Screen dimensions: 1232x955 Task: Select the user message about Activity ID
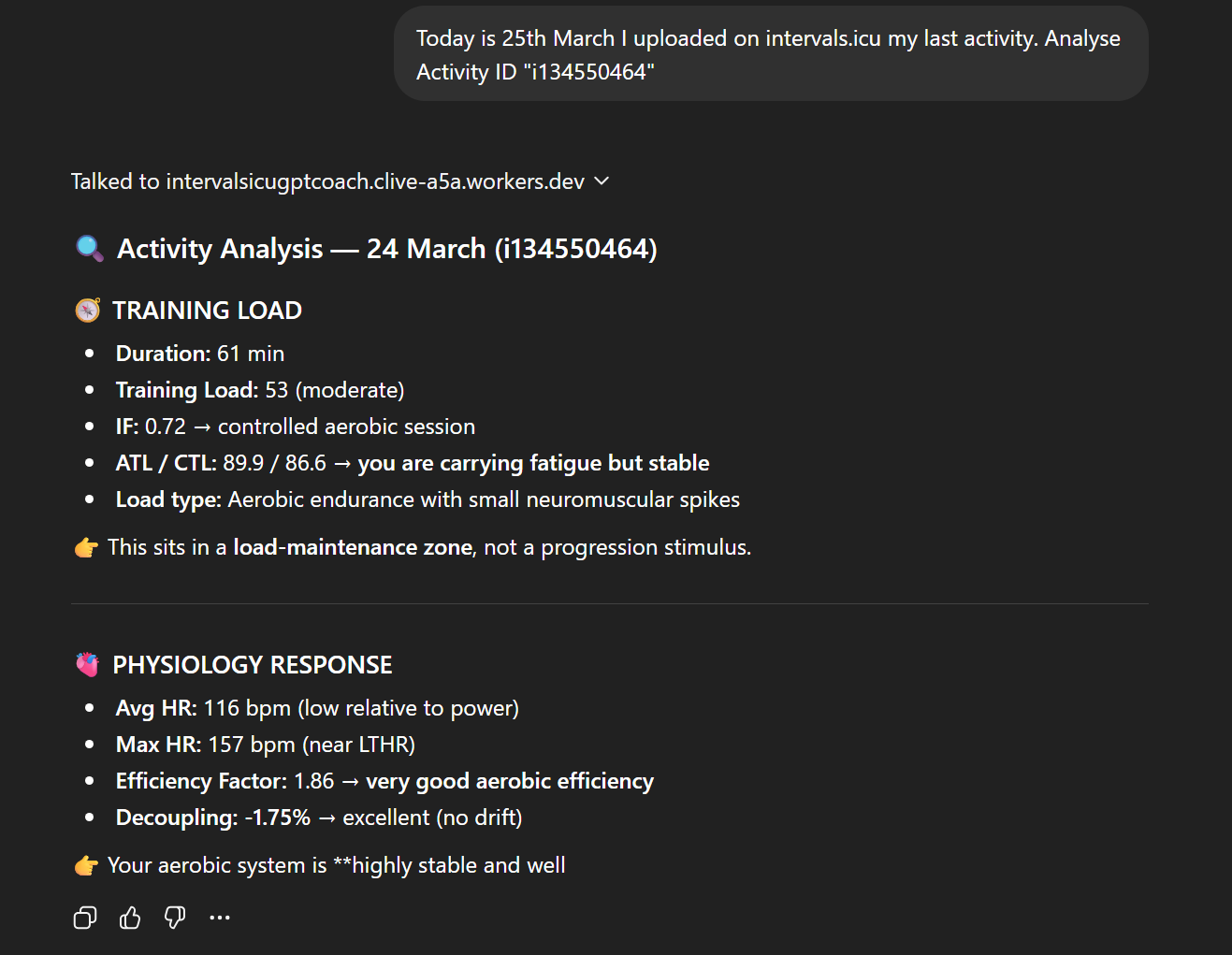tap(769, 55)
